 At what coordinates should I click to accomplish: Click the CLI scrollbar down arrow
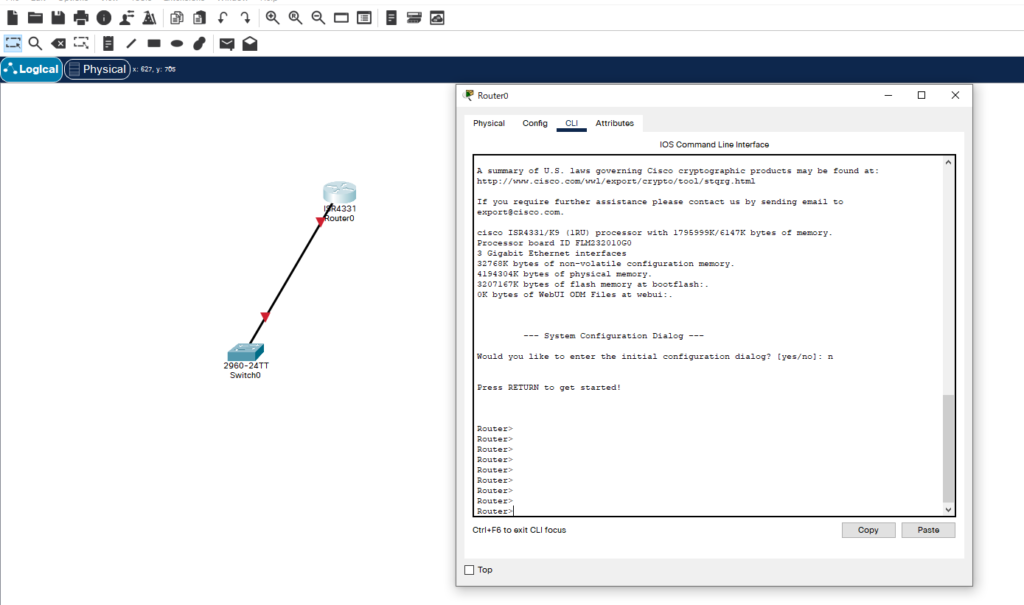click(948, 510)
